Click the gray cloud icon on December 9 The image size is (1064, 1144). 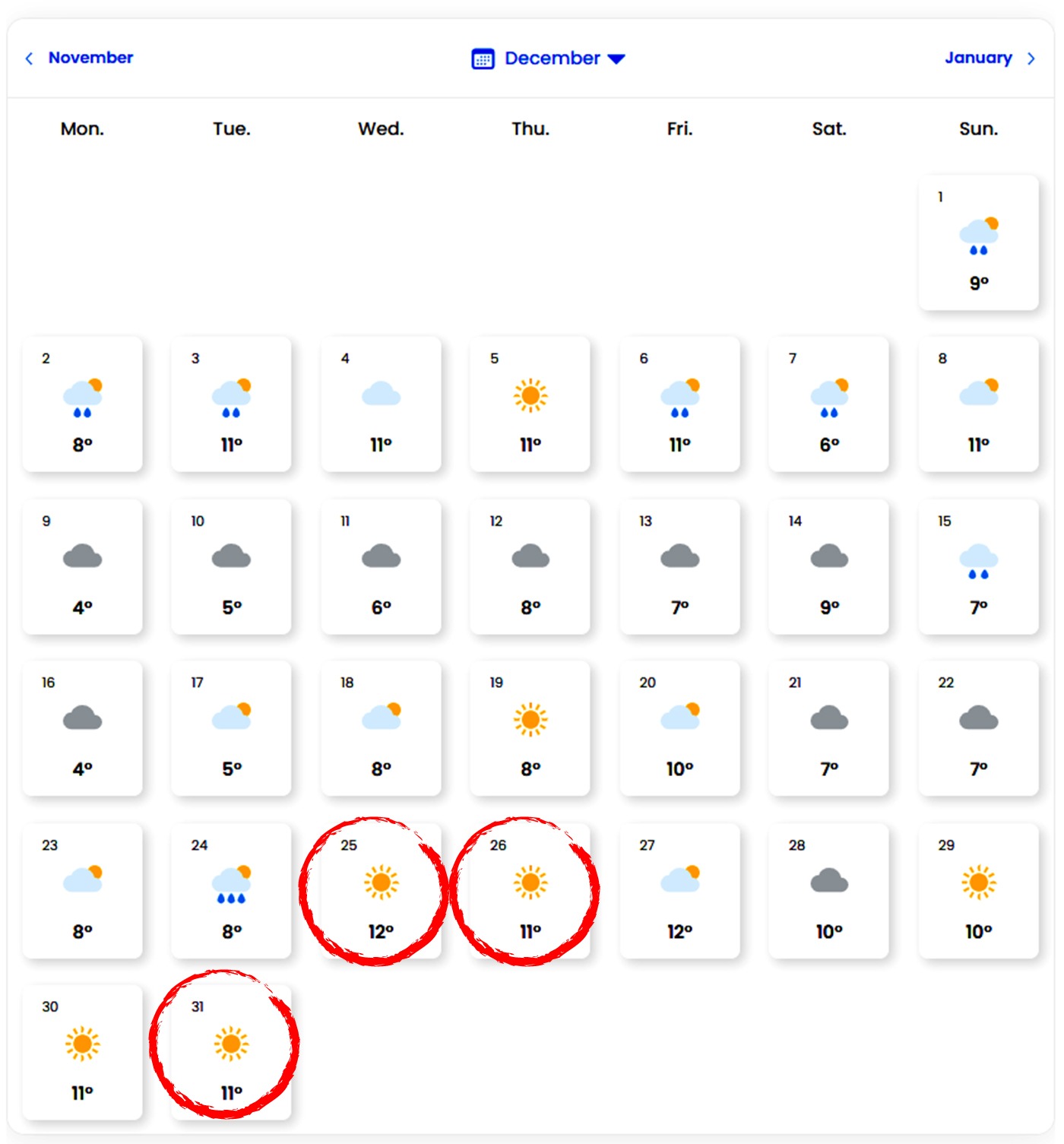[82, 557]
